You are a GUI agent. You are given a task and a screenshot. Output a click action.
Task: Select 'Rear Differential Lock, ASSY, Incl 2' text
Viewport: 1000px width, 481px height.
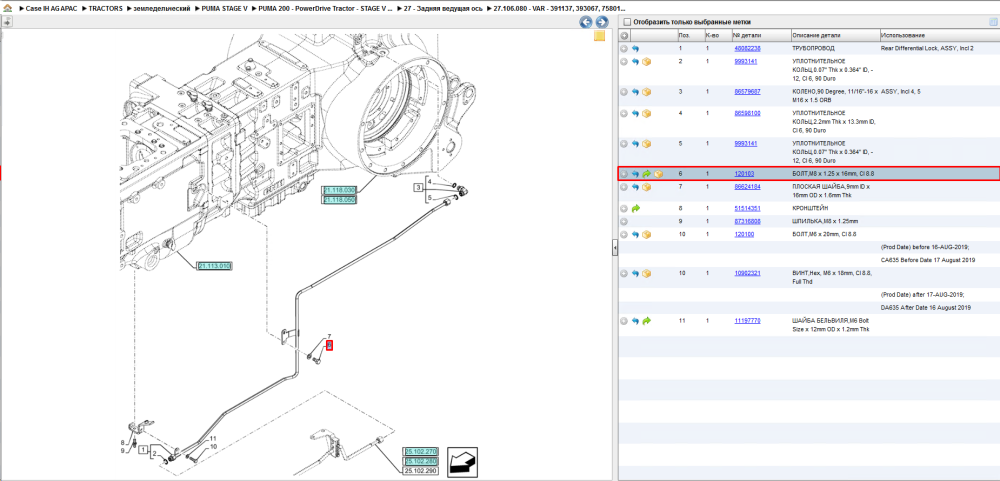pos(927,48)
